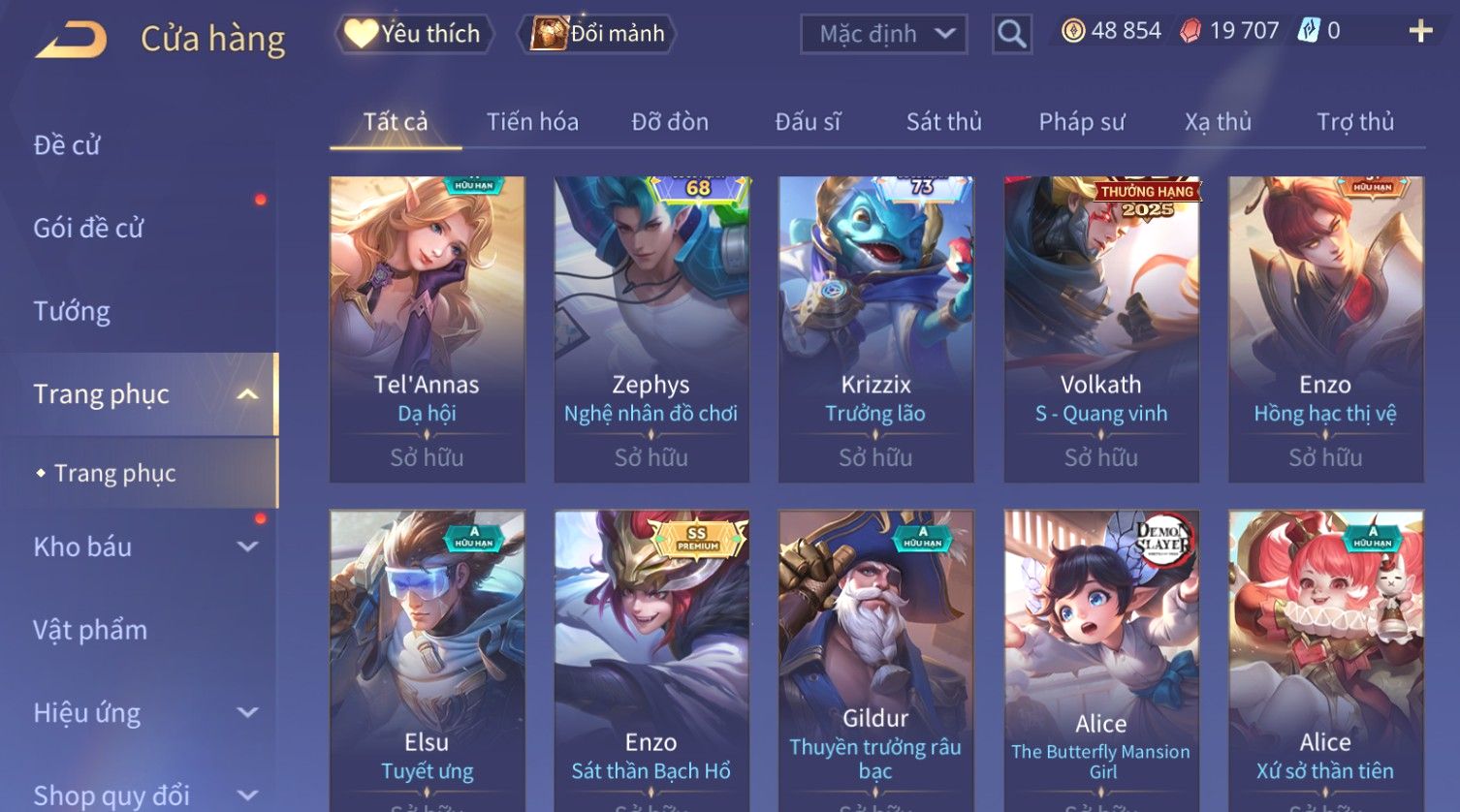Click the gold coin currency icon
This screenshot has height=812, width=1460.
pyautogui.click(x=1073, y=31)
